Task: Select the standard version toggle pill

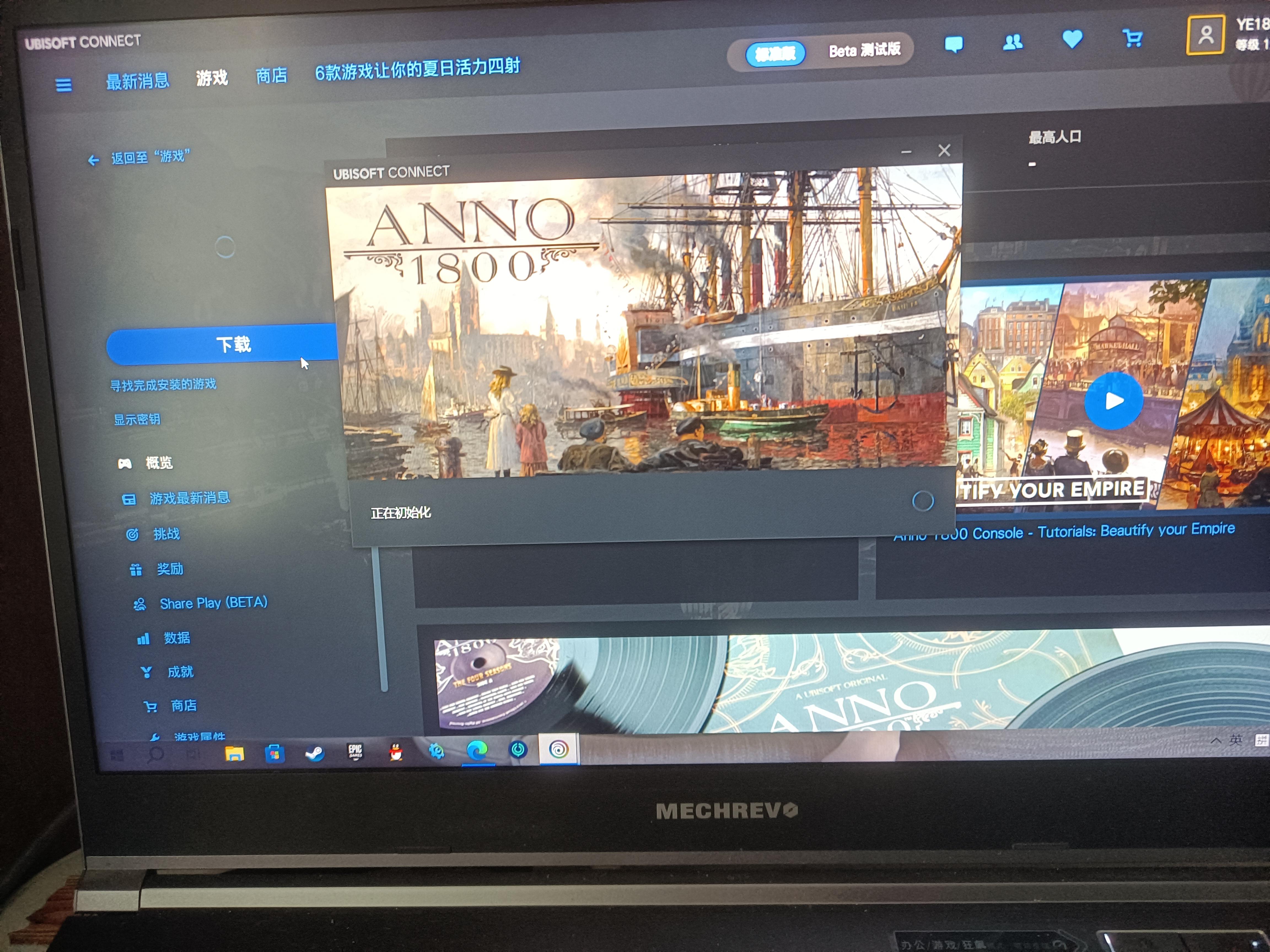Action: (775, 54)
